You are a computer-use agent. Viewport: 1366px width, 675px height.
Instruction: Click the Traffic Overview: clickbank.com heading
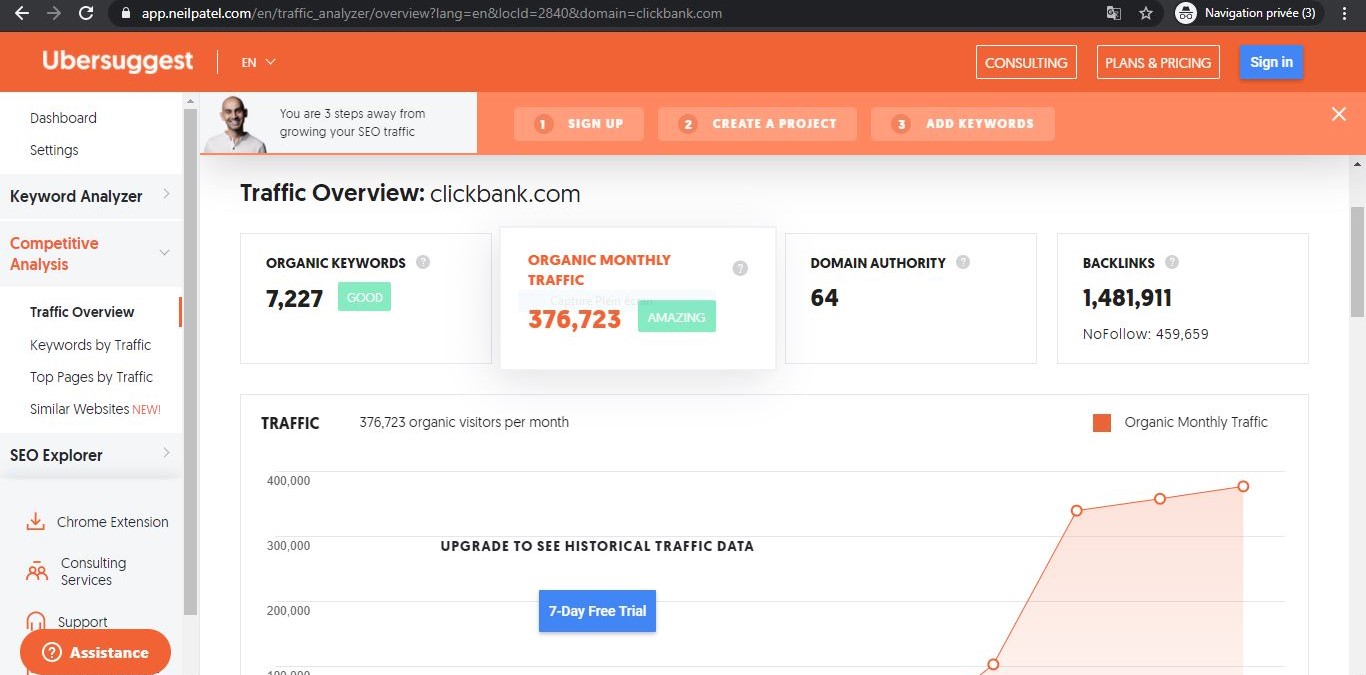(410, 194)
